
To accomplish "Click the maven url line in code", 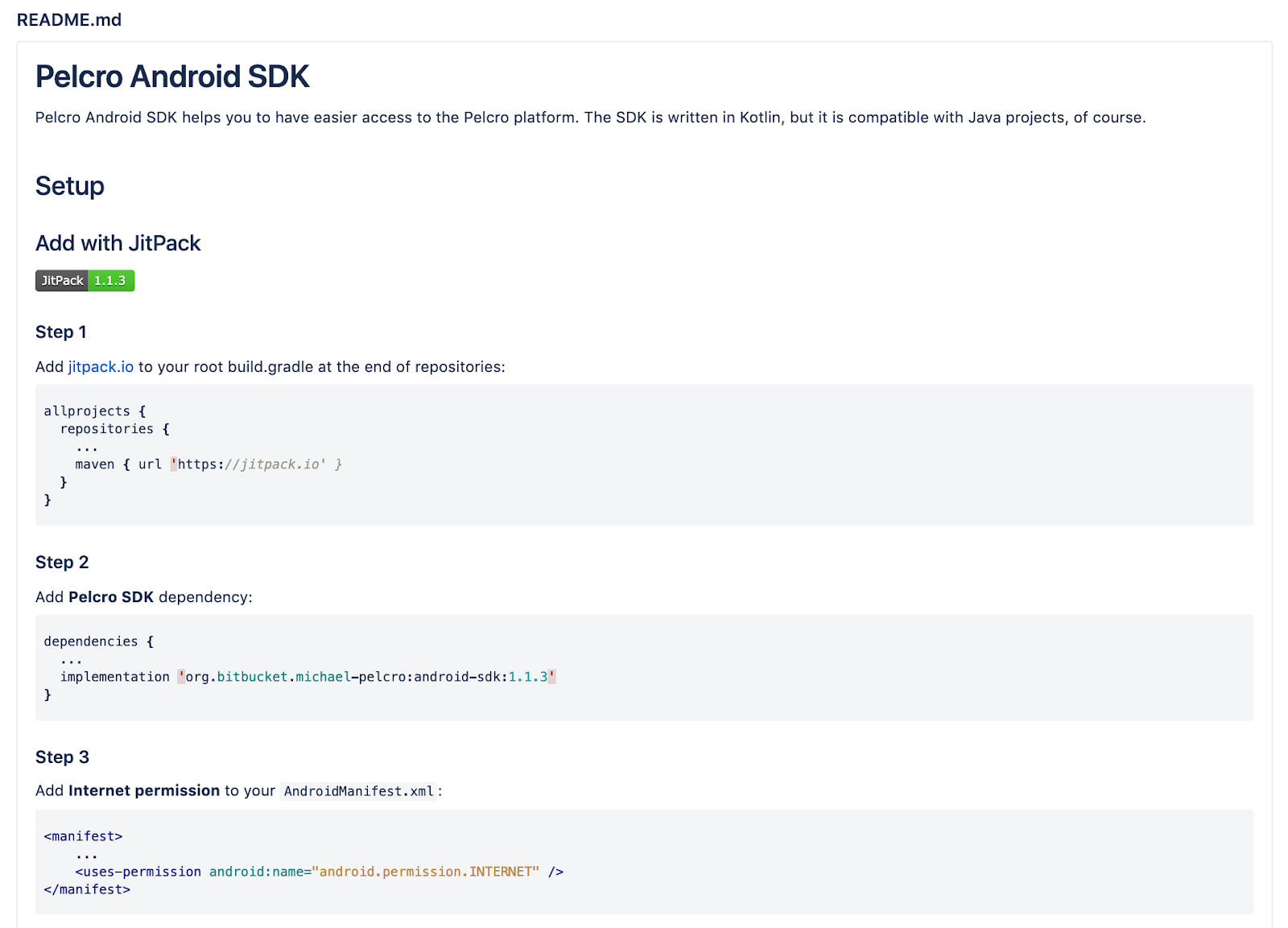I will [208, 464].
